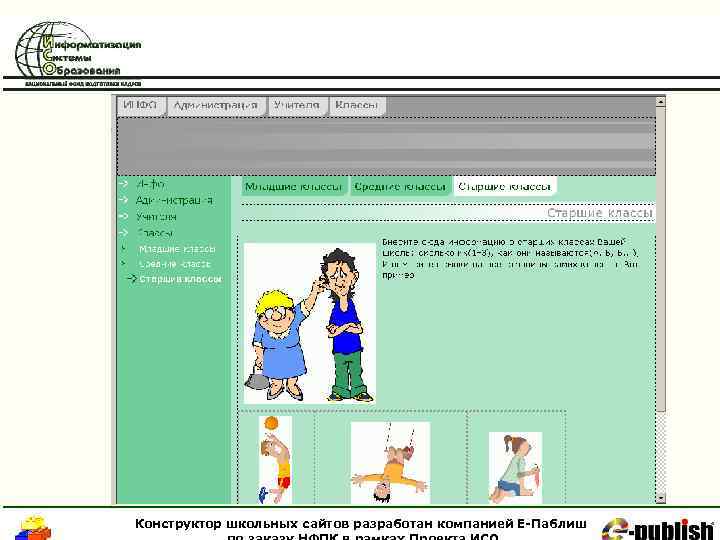The width and height of the screenshot is (720, 540).
Task: Open Классы in the left sidebar
Action: pos(155,233)
